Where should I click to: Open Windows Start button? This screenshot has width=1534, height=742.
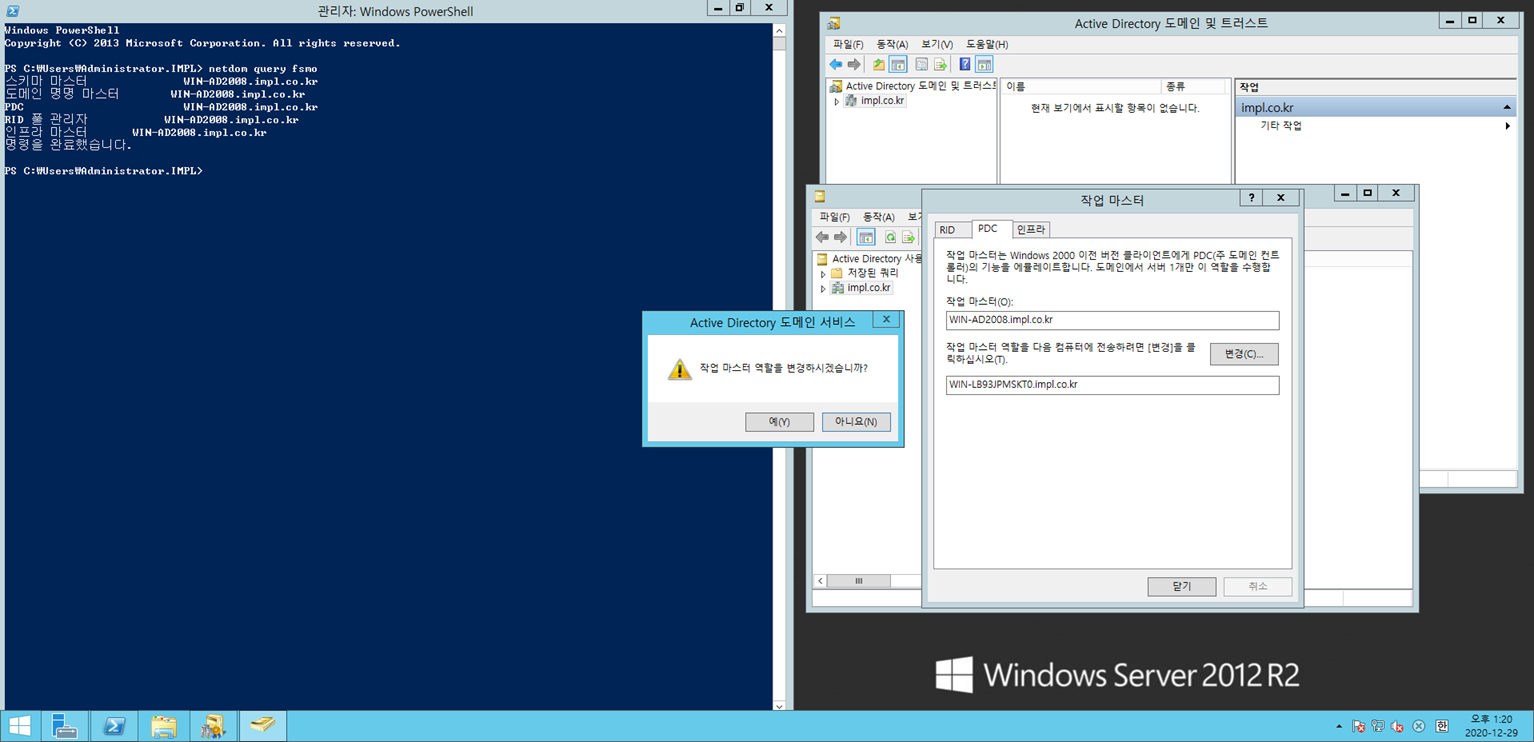coord(20,726)
